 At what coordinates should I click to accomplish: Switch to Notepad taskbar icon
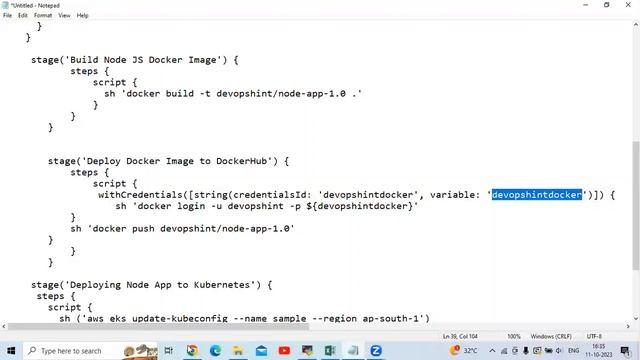[353, 351]
